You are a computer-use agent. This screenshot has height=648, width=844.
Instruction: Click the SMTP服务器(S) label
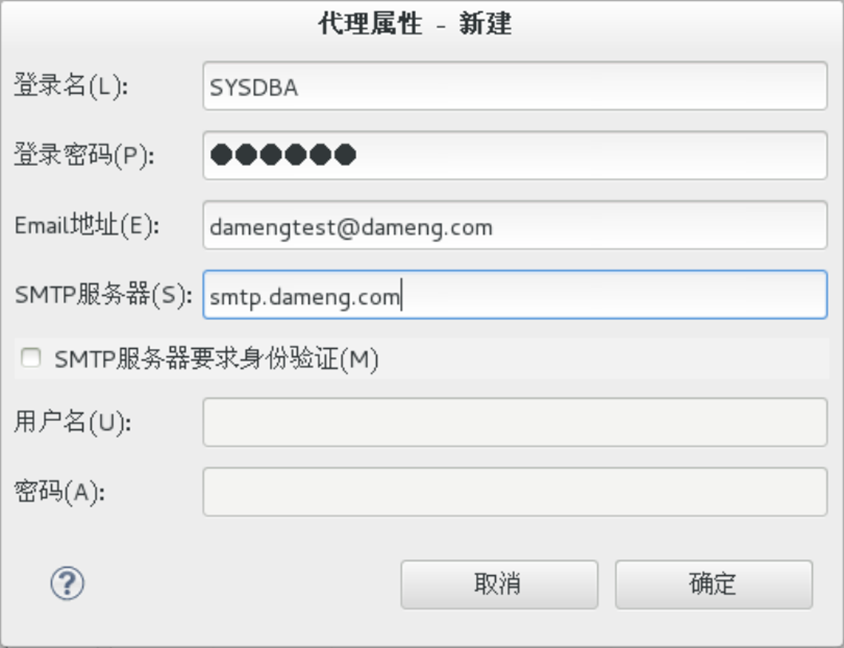[x=103, y=294]
